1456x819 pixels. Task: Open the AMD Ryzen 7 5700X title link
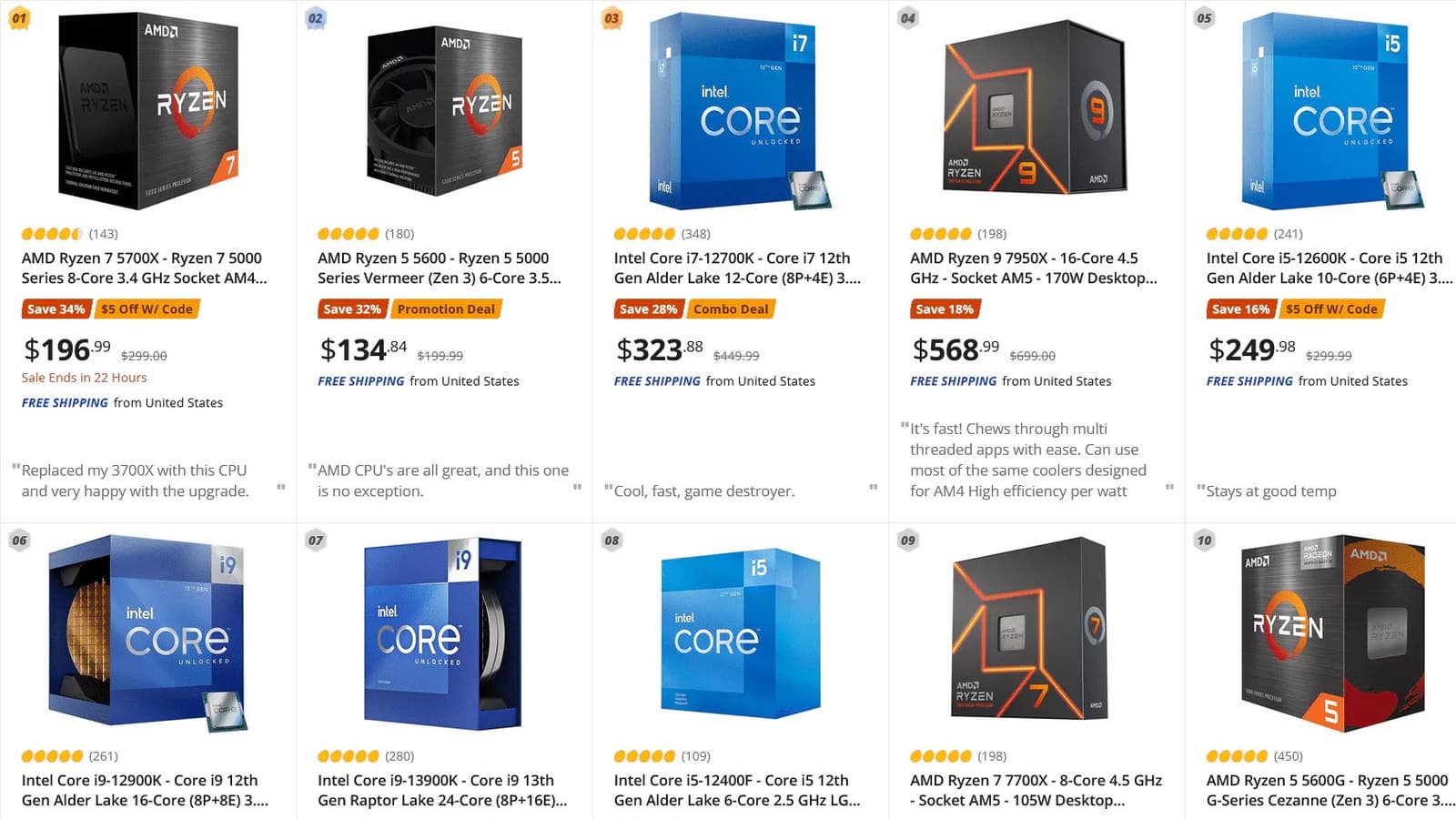[x=144, y=268]
